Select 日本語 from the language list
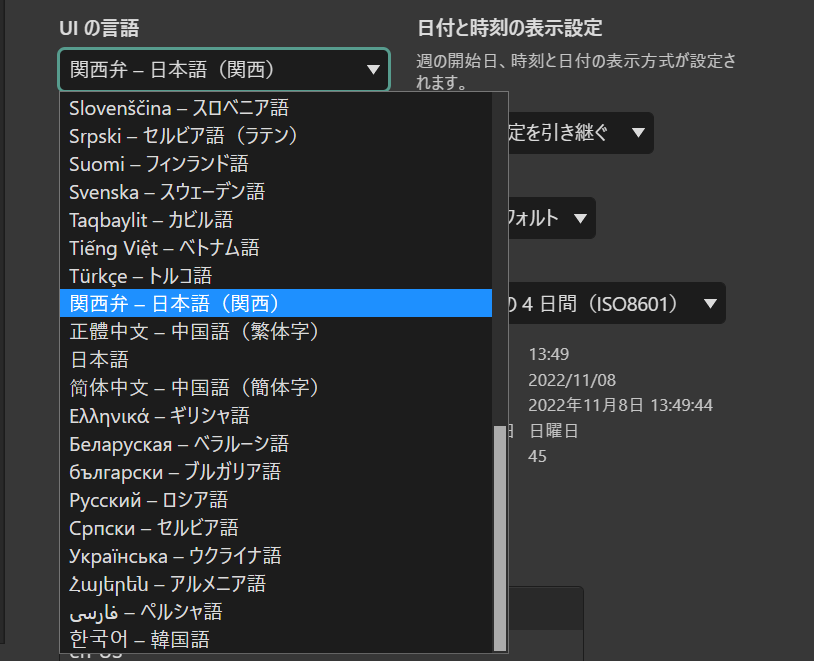The image size is (814, 661). (100, 359)
